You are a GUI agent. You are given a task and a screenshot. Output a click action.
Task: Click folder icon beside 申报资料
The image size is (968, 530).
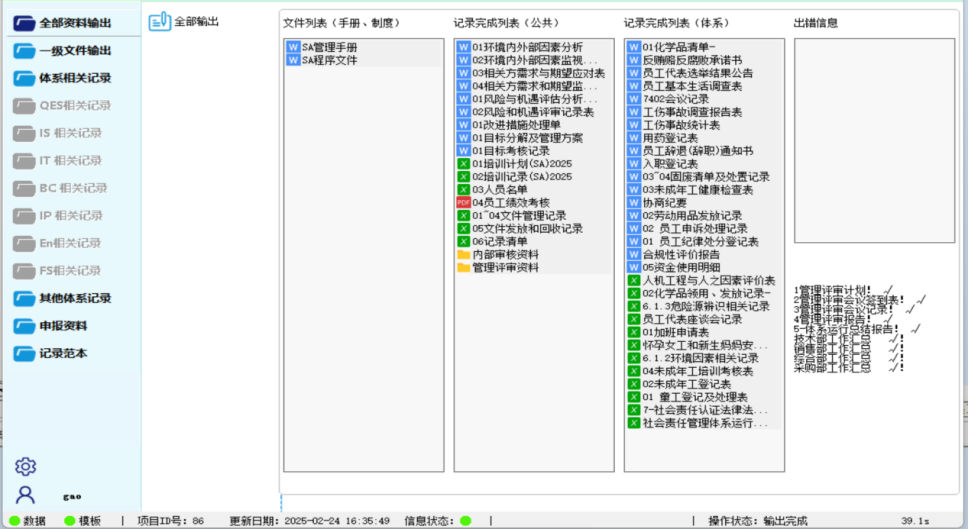coord(24,326)
